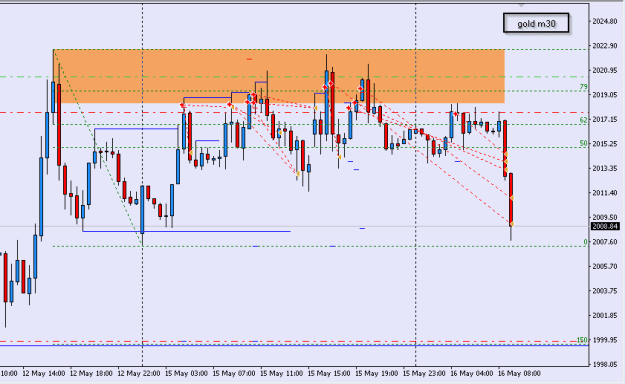Select the Fibonacci 0 level label
This screenshot has width=625, height=384.
click(585, 242)
